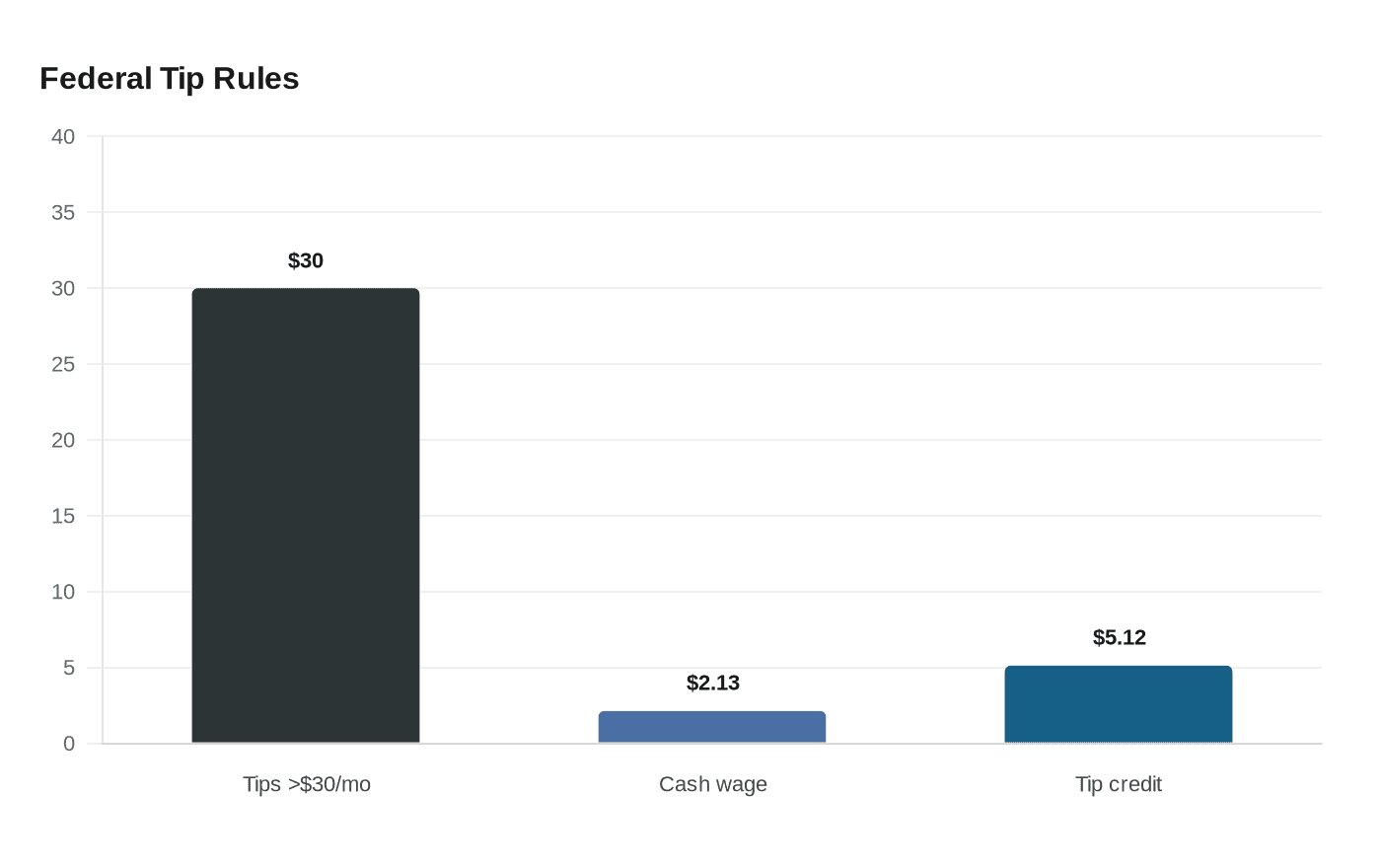Click the 15 y-axis tick label
This screenshot has height=868, width=1381.
[x=63, y=516]
